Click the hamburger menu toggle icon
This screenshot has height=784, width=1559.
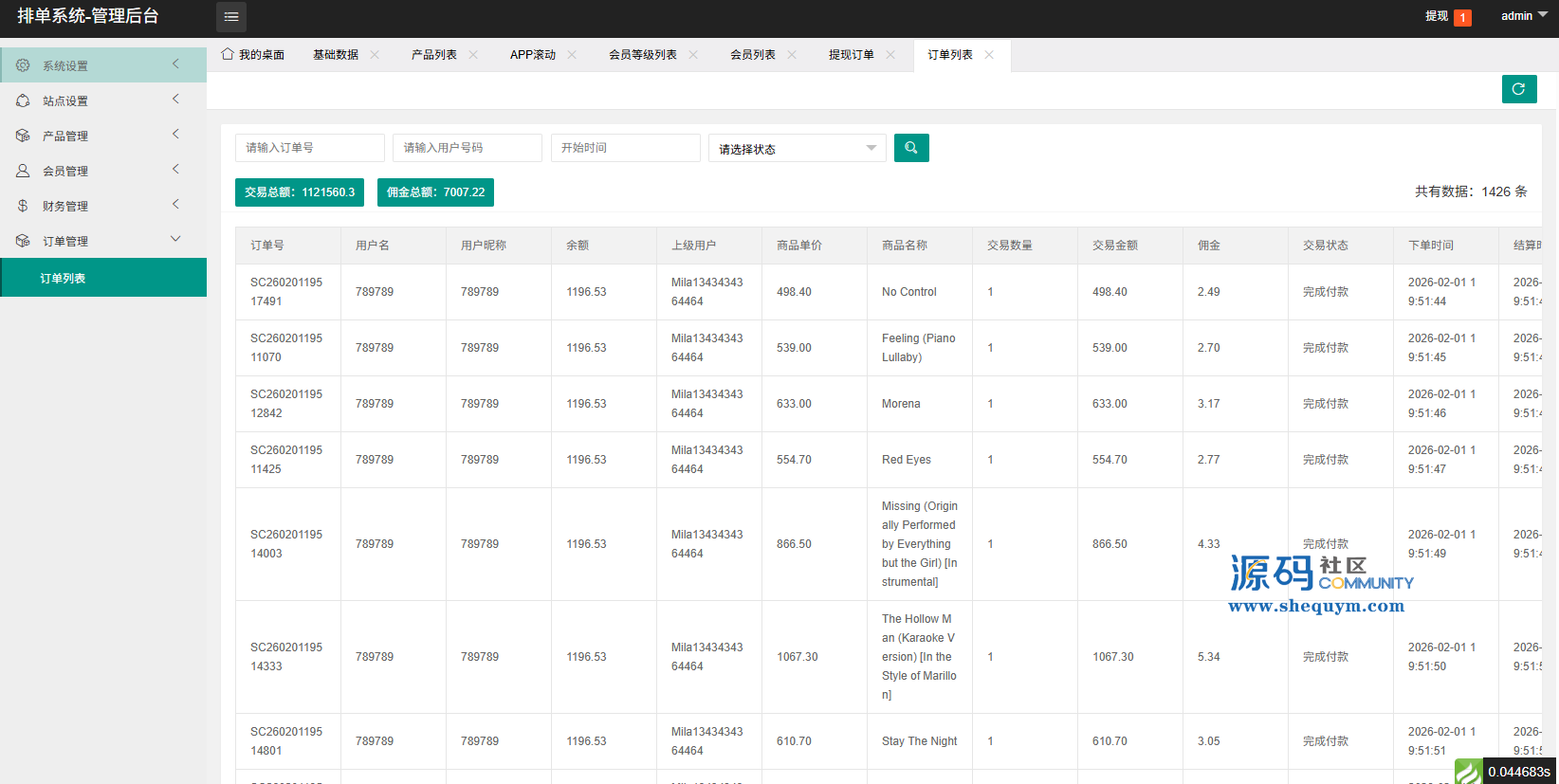pos(230,17)
